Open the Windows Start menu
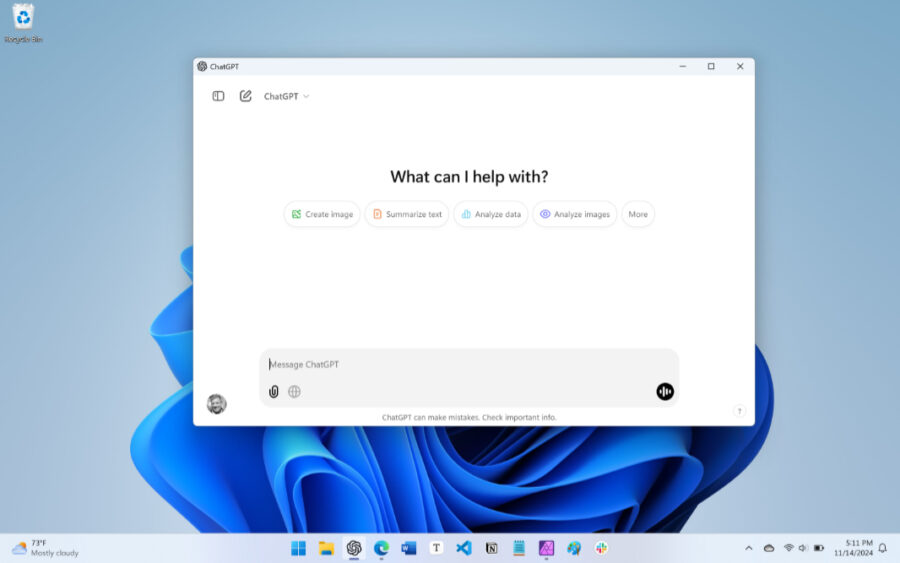Viewport: 900px width, 563px height. coord(298,549)
